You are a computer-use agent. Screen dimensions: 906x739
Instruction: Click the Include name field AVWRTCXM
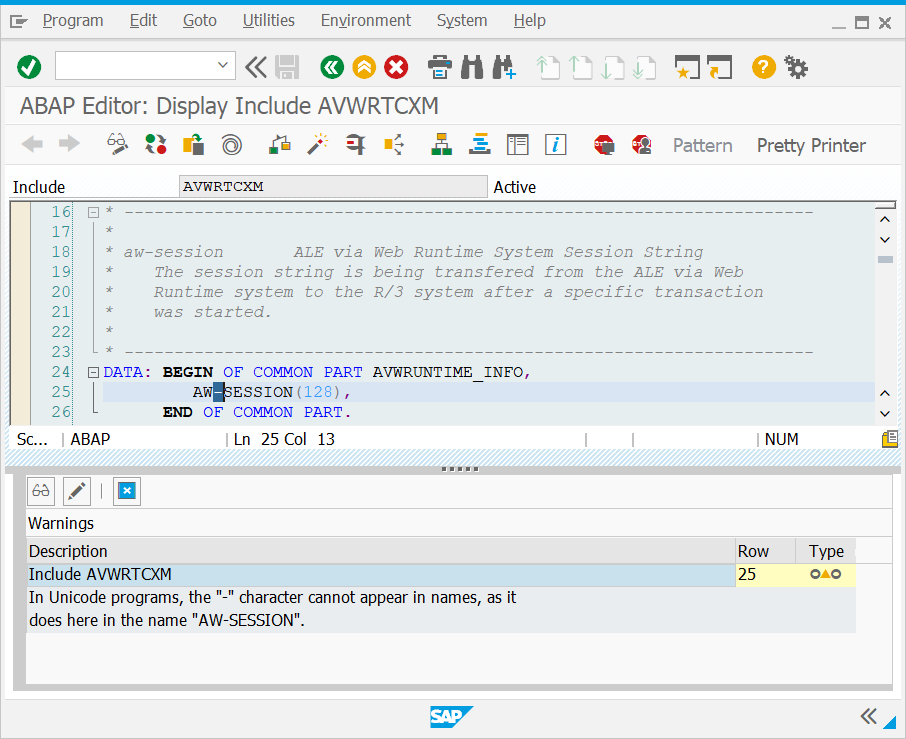[333, 187]
